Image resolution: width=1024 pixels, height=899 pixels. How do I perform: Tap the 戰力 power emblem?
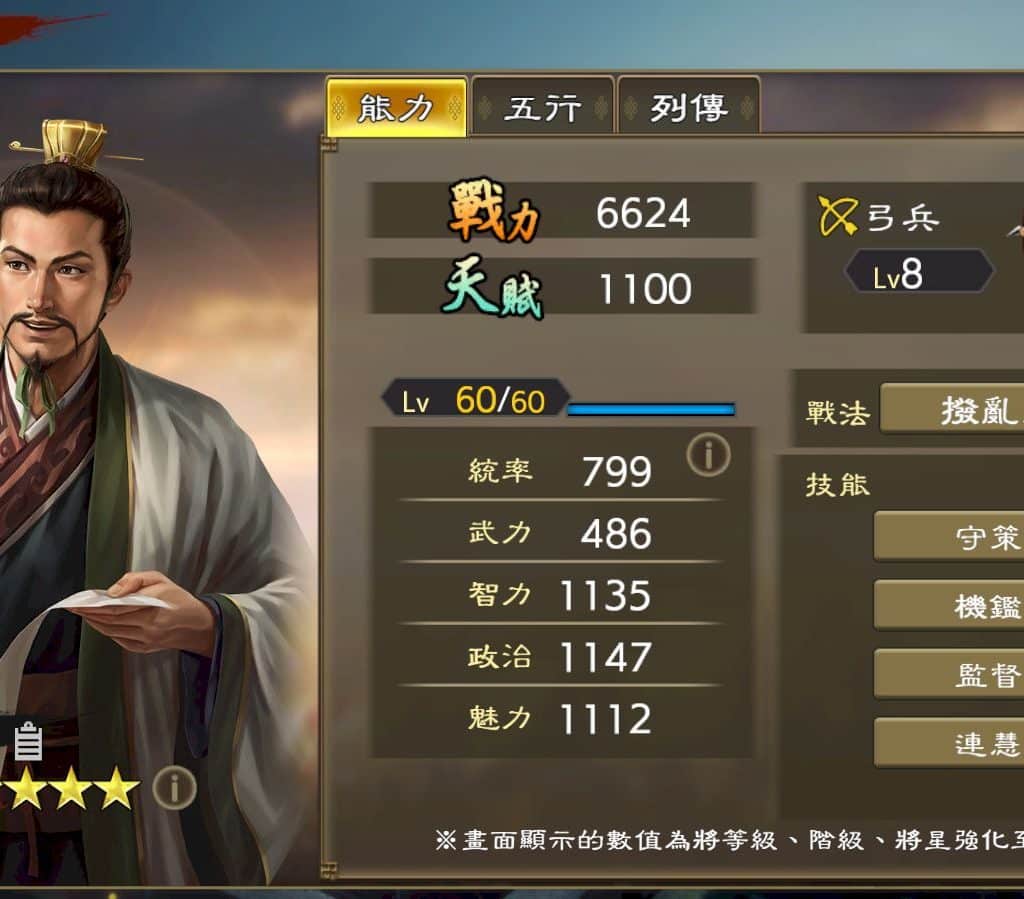tap(494, 210)
